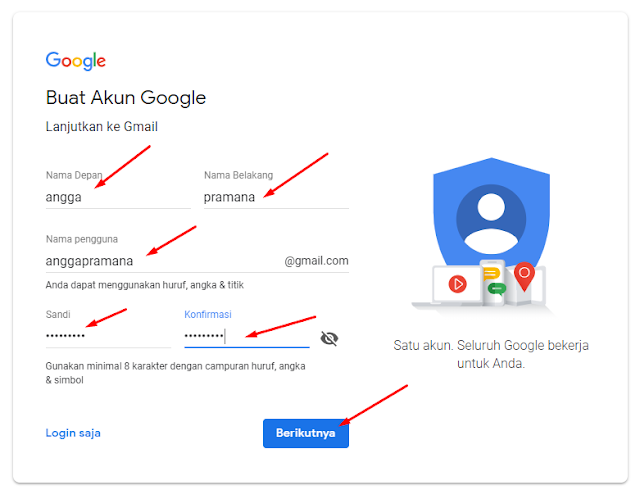Click the blue shield illustration
Viewport: 640px width, 490px height.
(491, 212)
